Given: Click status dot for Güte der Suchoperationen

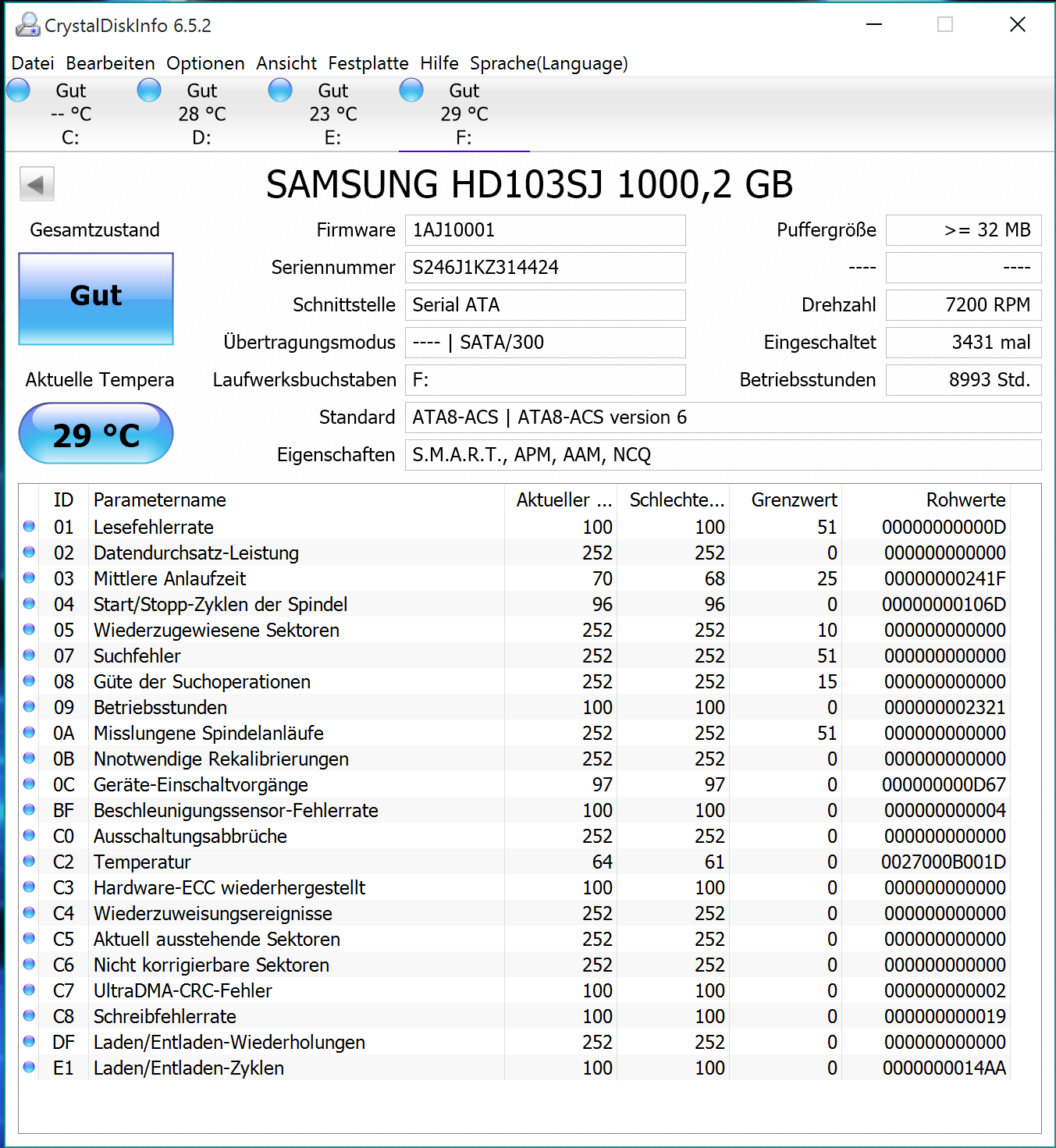Looking at the screenshot, I should (x=29, y=681).
